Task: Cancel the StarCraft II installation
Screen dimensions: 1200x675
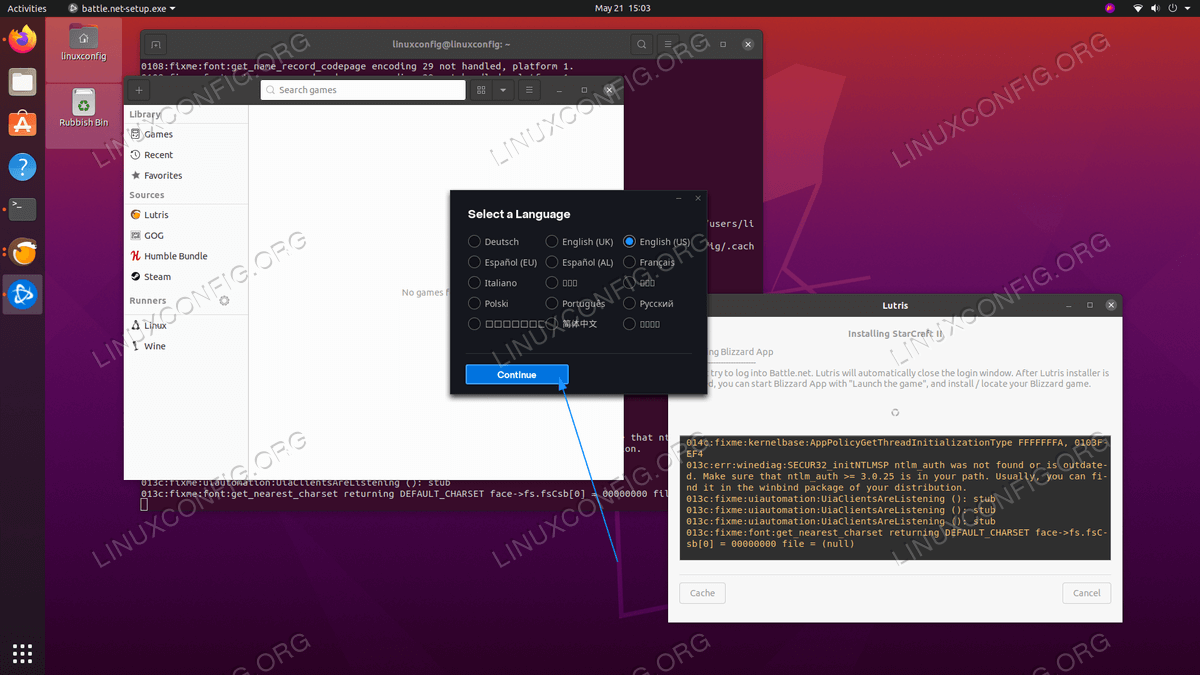Action: pos(1086,593)
